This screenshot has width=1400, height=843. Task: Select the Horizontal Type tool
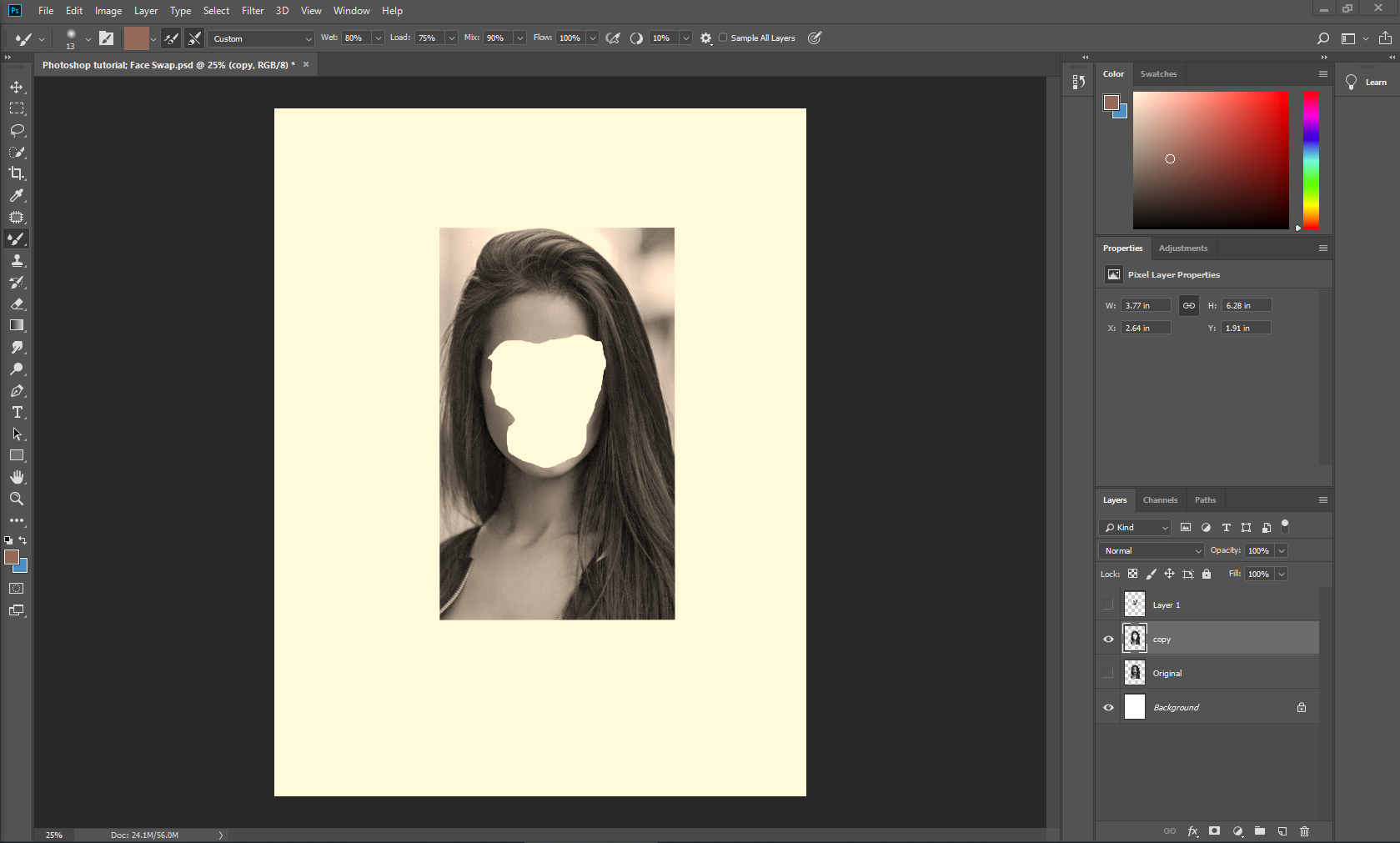tap(17, 412)
